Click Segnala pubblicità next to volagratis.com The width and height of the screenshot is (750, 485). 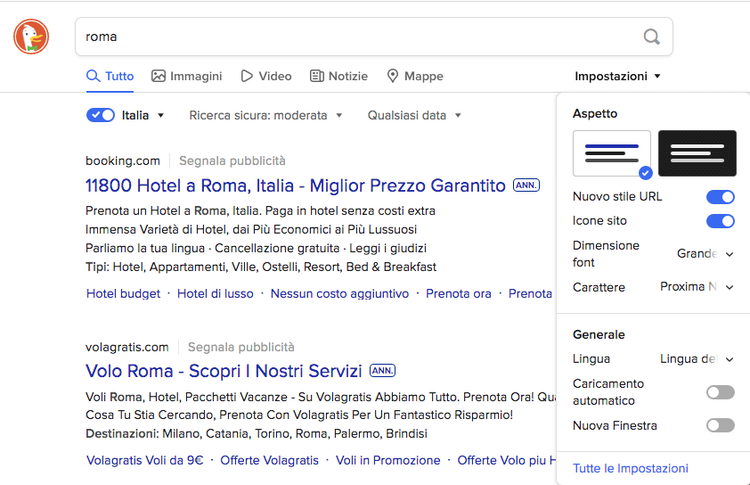click(x=241, y=347)
